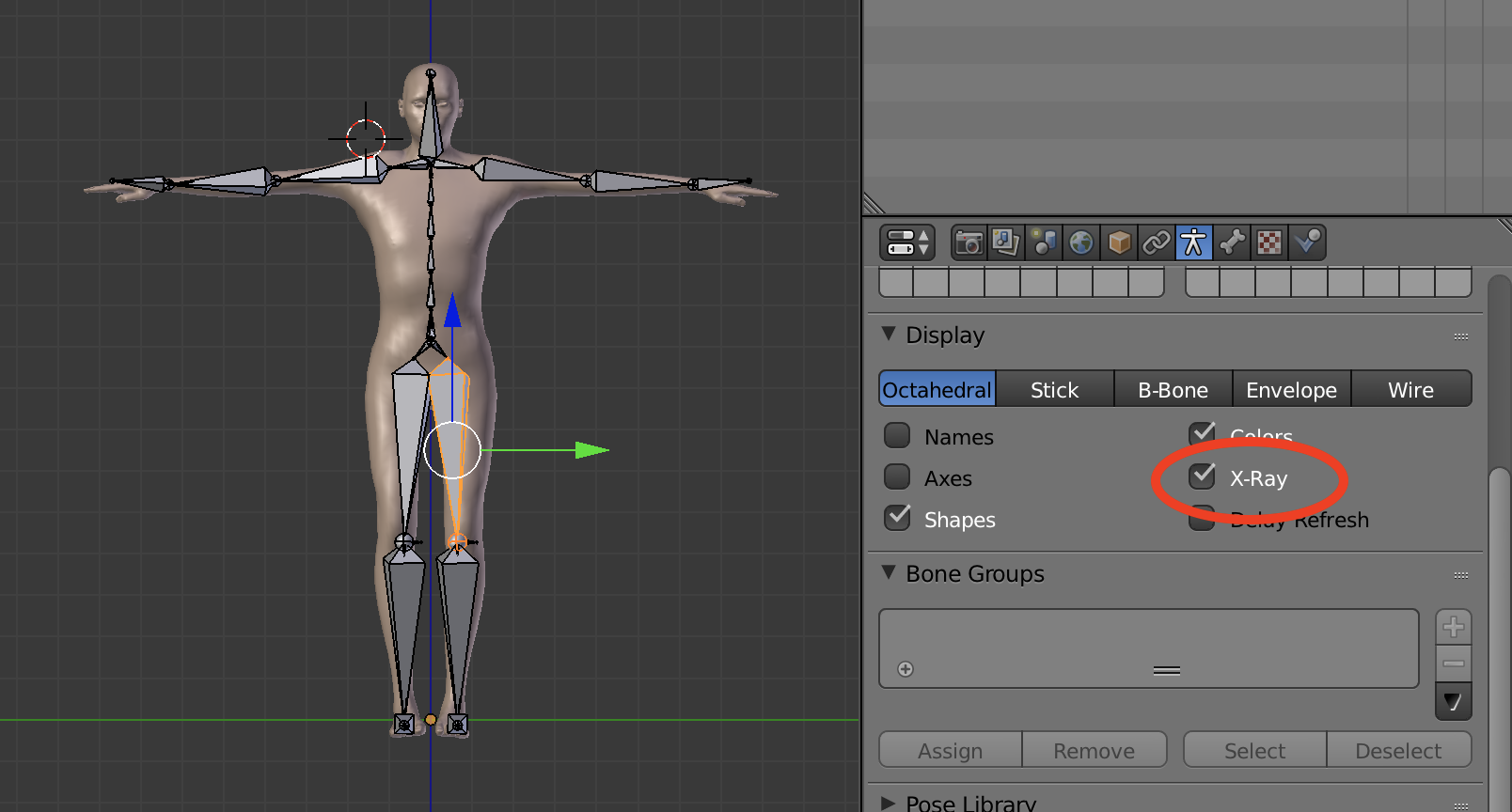Viewport: 1512px width, 812px height.
Task: Open the editor type selector in Properties header
Action: tap(907, 242)
